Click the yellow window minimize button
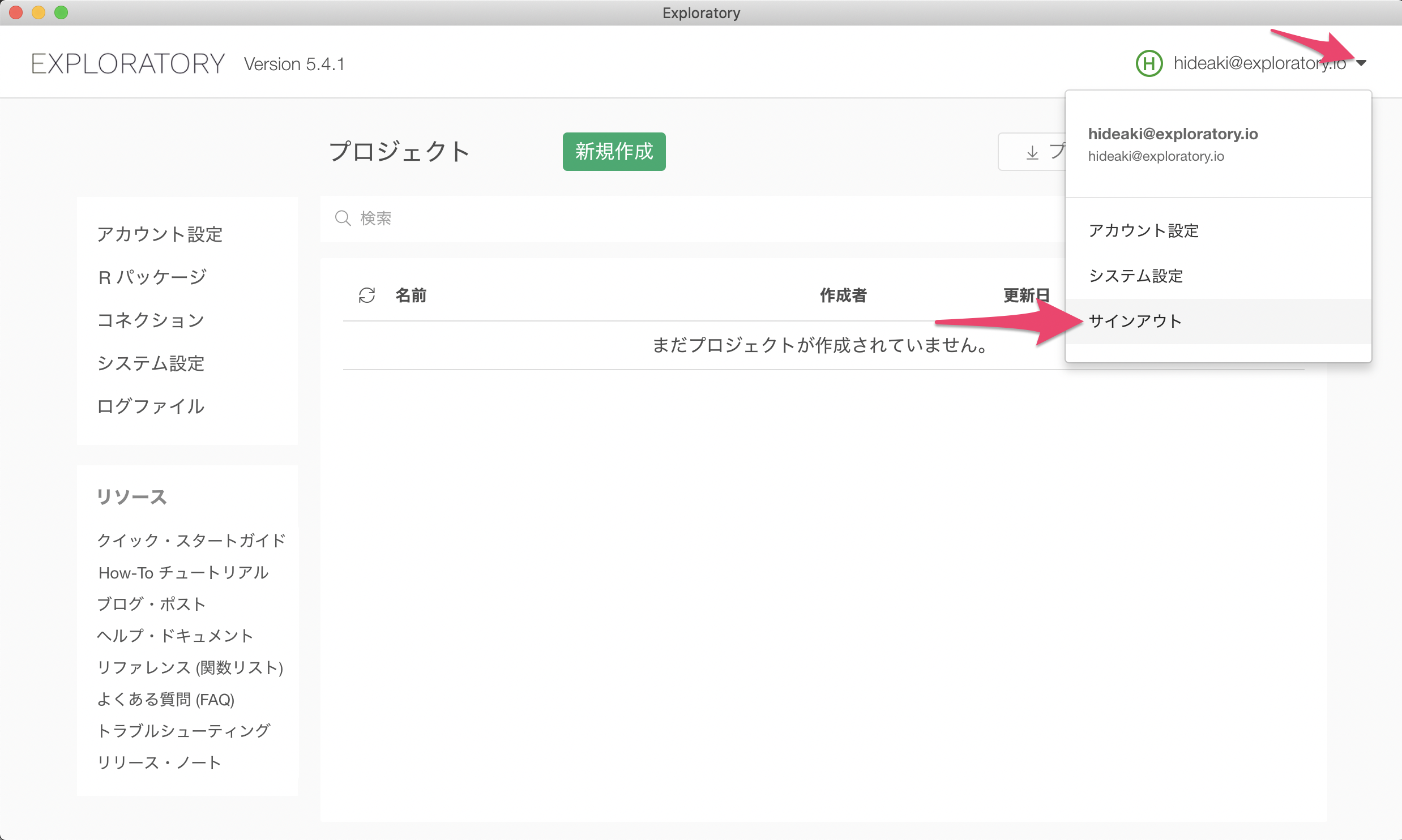This screenshot has height=840, width=1402. click(x=39, y=12)
